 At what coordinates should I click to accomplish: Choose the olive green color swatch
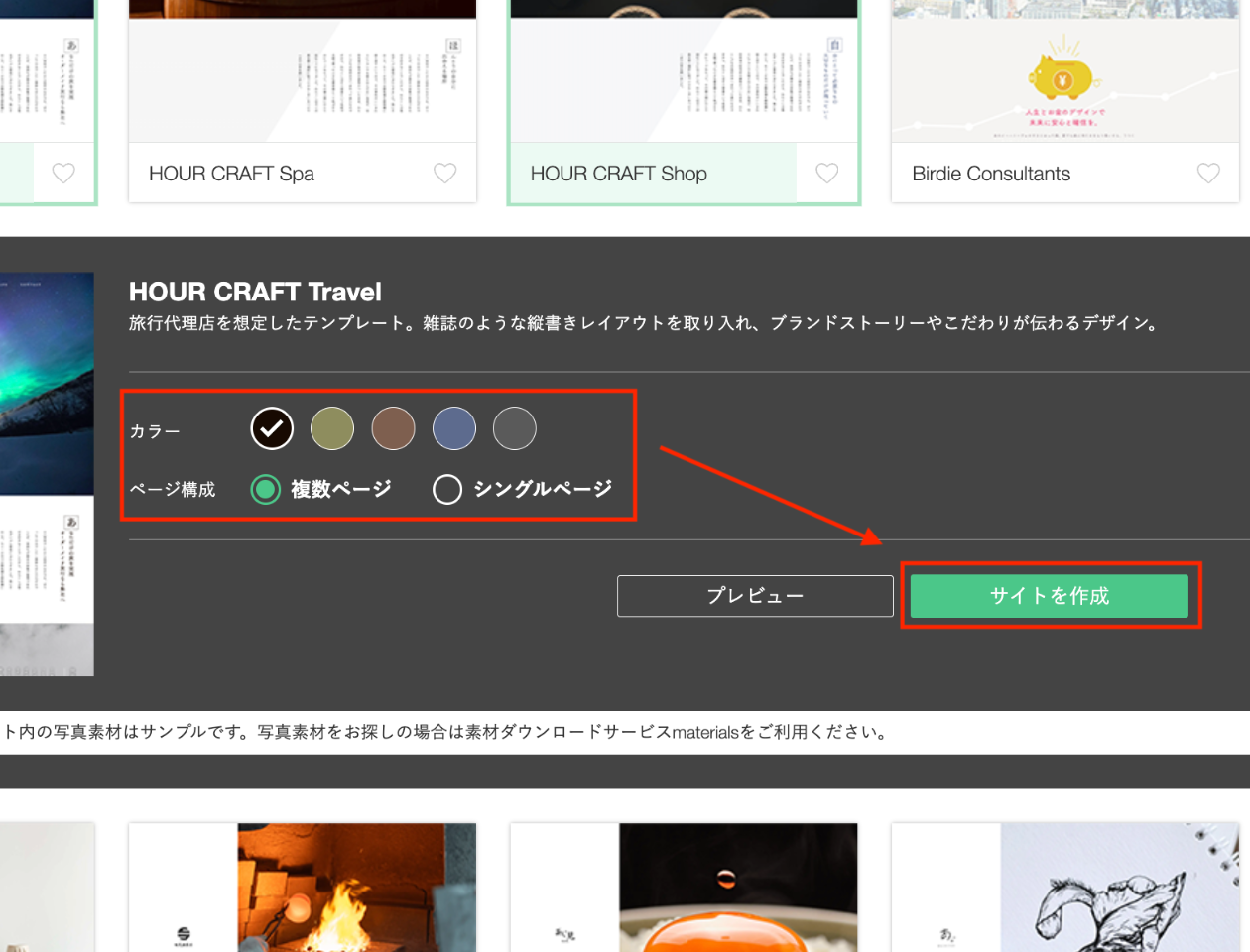point(332,428)
